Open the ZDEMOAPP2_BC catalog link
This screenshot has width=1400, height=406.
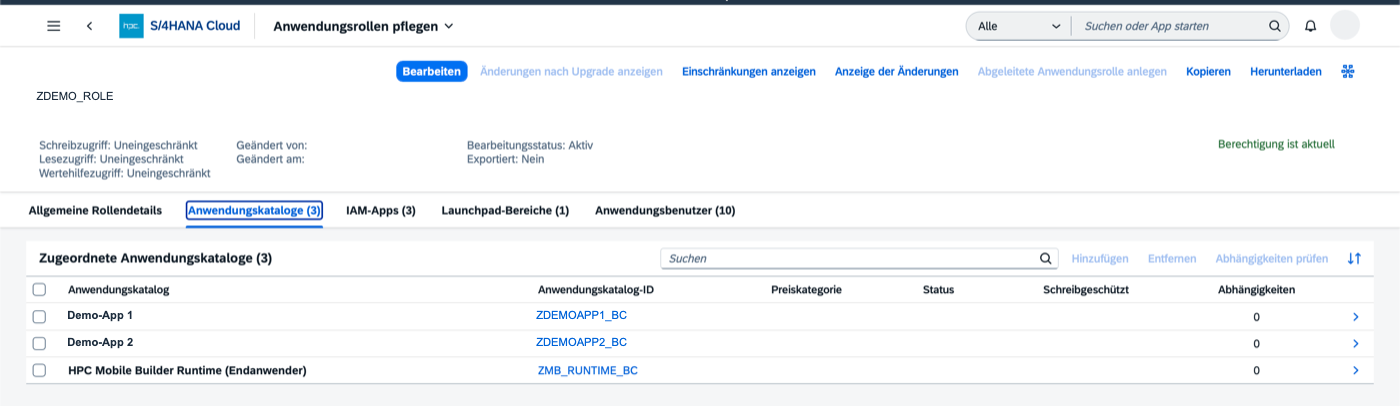[581, 342]
